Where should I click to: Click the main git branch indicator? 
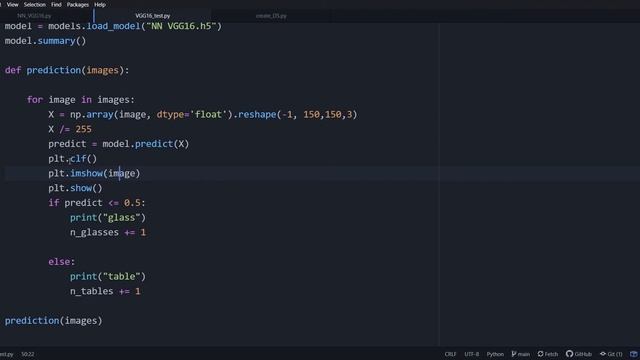(x=520, y=354)
